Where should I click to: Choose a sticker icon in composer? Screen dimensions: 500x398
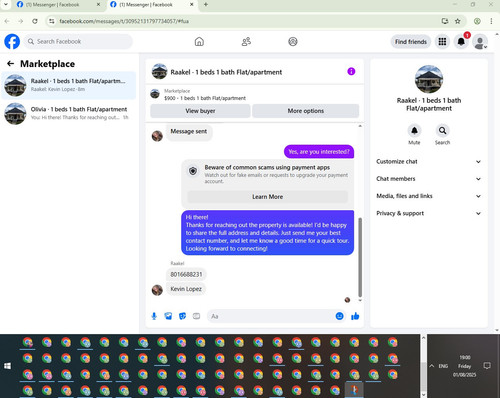click(182, 316)
